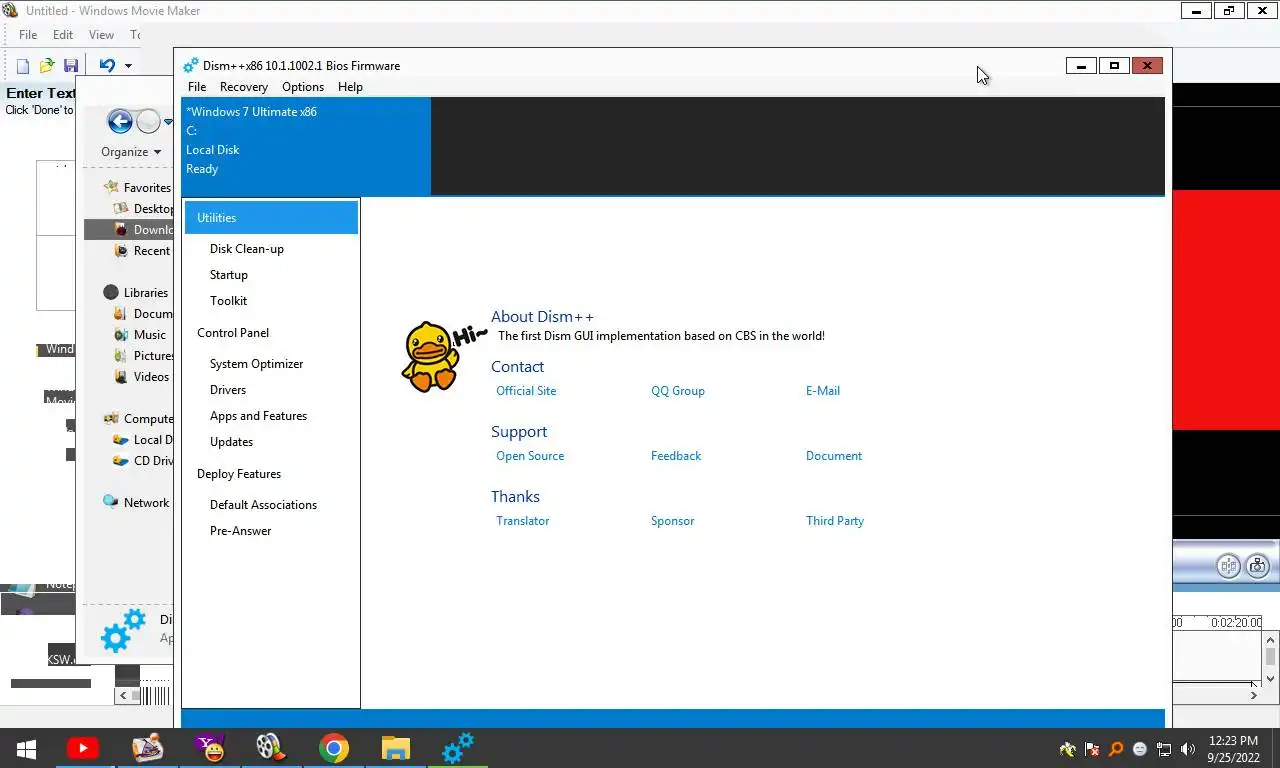This screenshot has height=768, width=1280.
Task: Open Startup in Dism++ sidebar
Action: (x=229, y=275)
